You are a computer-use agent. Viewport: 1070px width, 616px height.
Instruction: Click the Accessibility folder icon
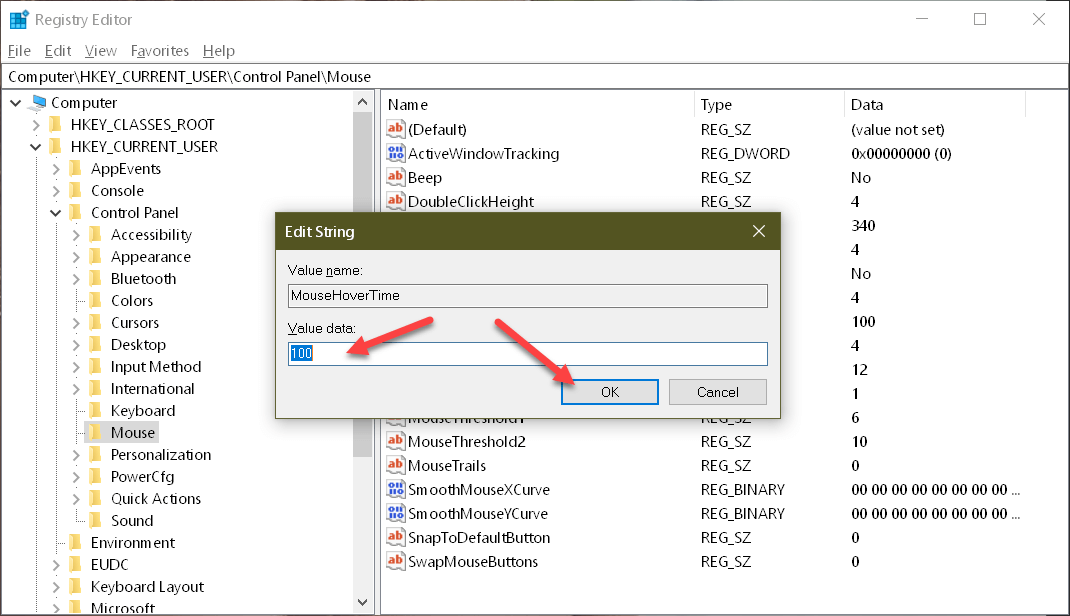pyautogui.click(x=96, y=235)
